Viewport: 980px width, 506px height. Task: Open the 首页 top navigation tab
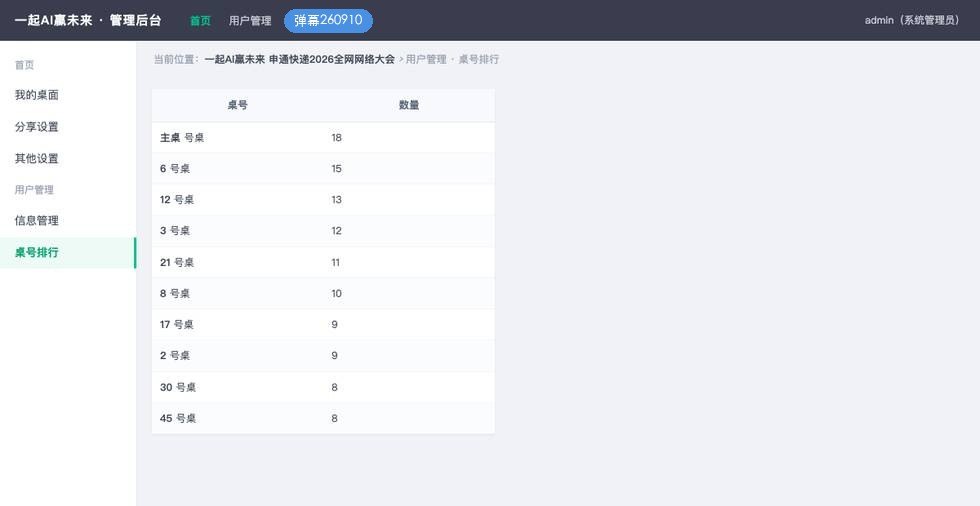200,21
